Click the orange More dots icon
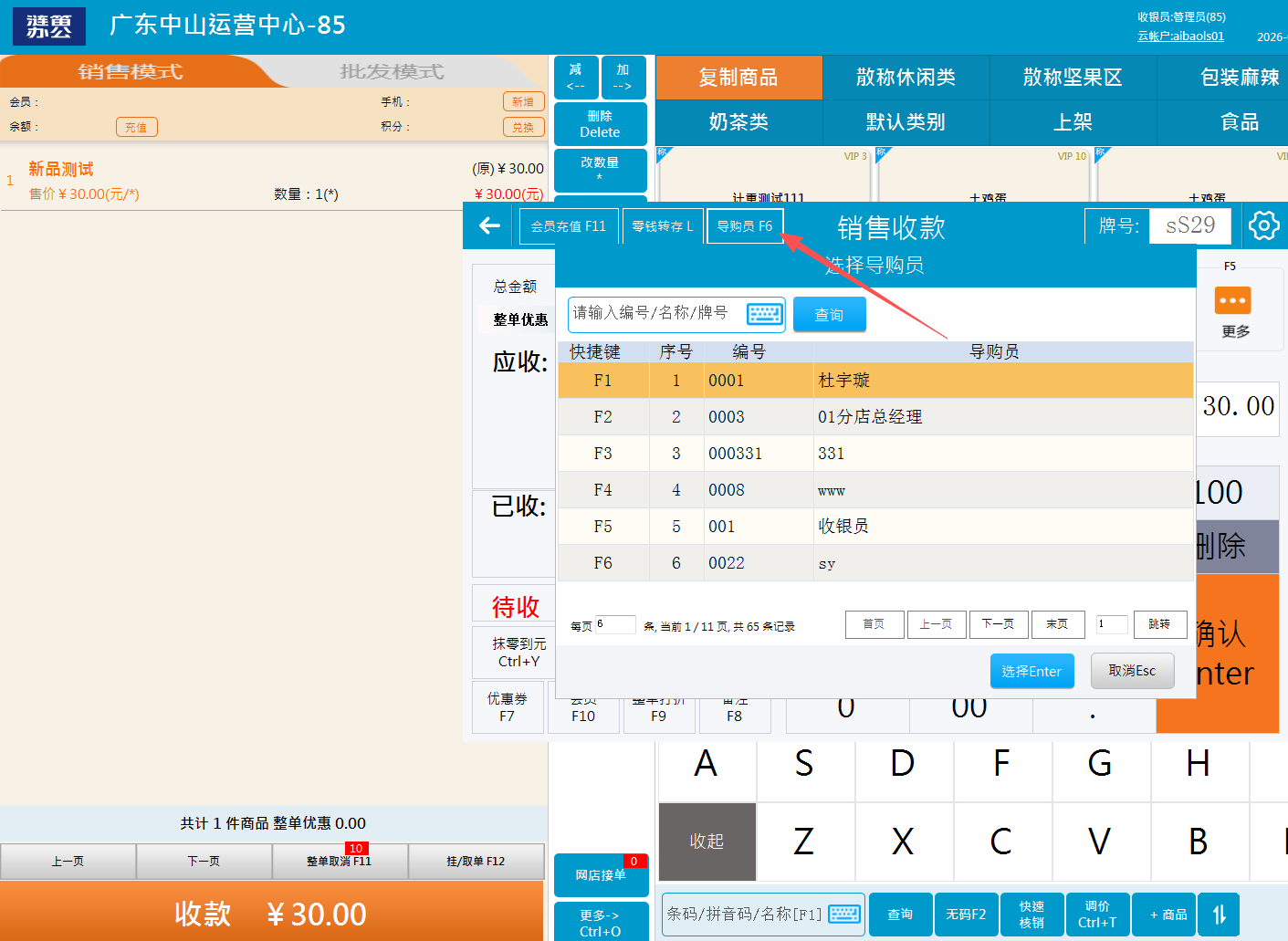The width and height of the screenshot is (1288, 941). point(1232,300)
